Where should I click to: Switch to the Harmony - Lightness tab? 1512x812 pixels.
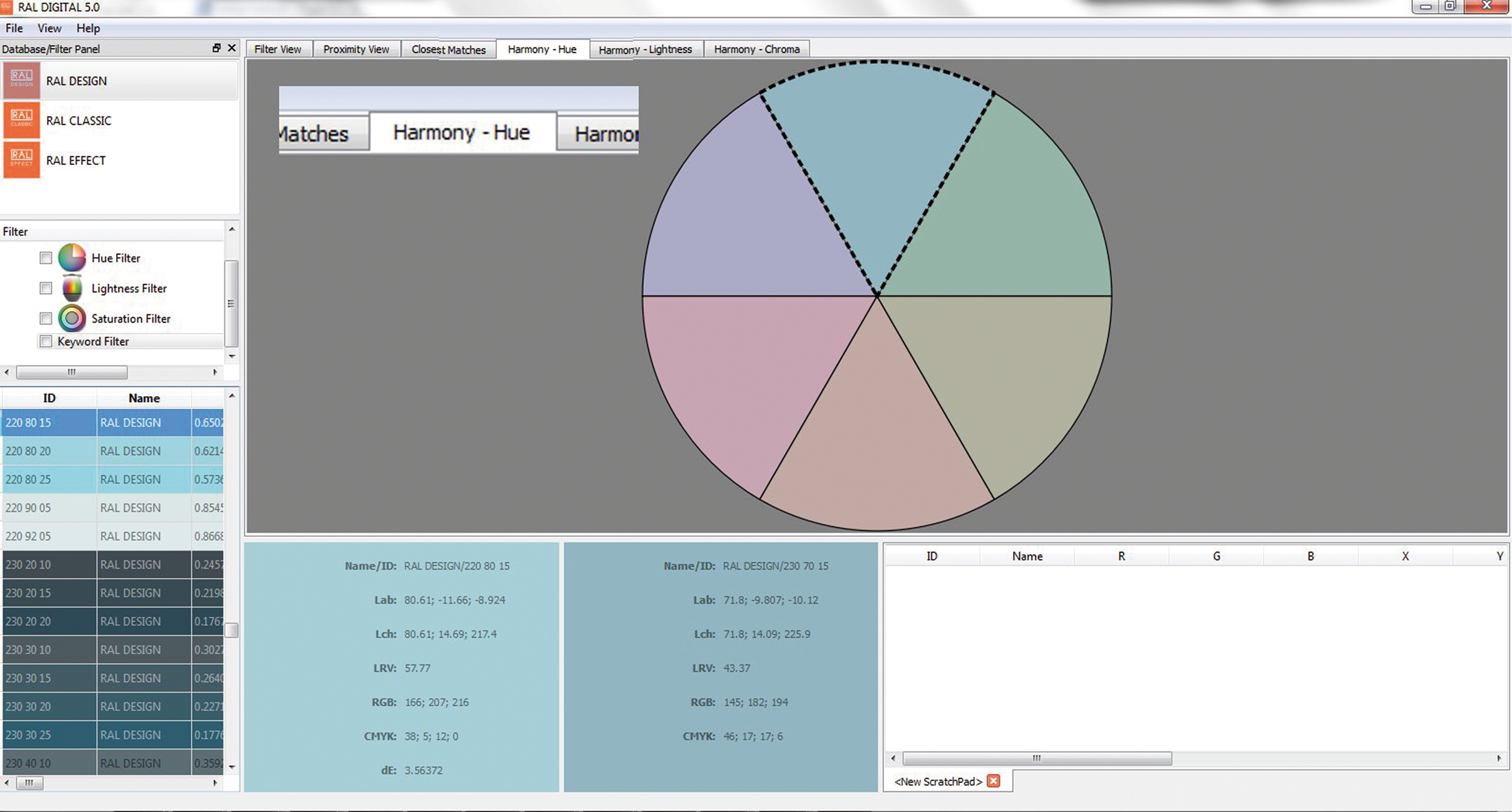coord(645,50)
